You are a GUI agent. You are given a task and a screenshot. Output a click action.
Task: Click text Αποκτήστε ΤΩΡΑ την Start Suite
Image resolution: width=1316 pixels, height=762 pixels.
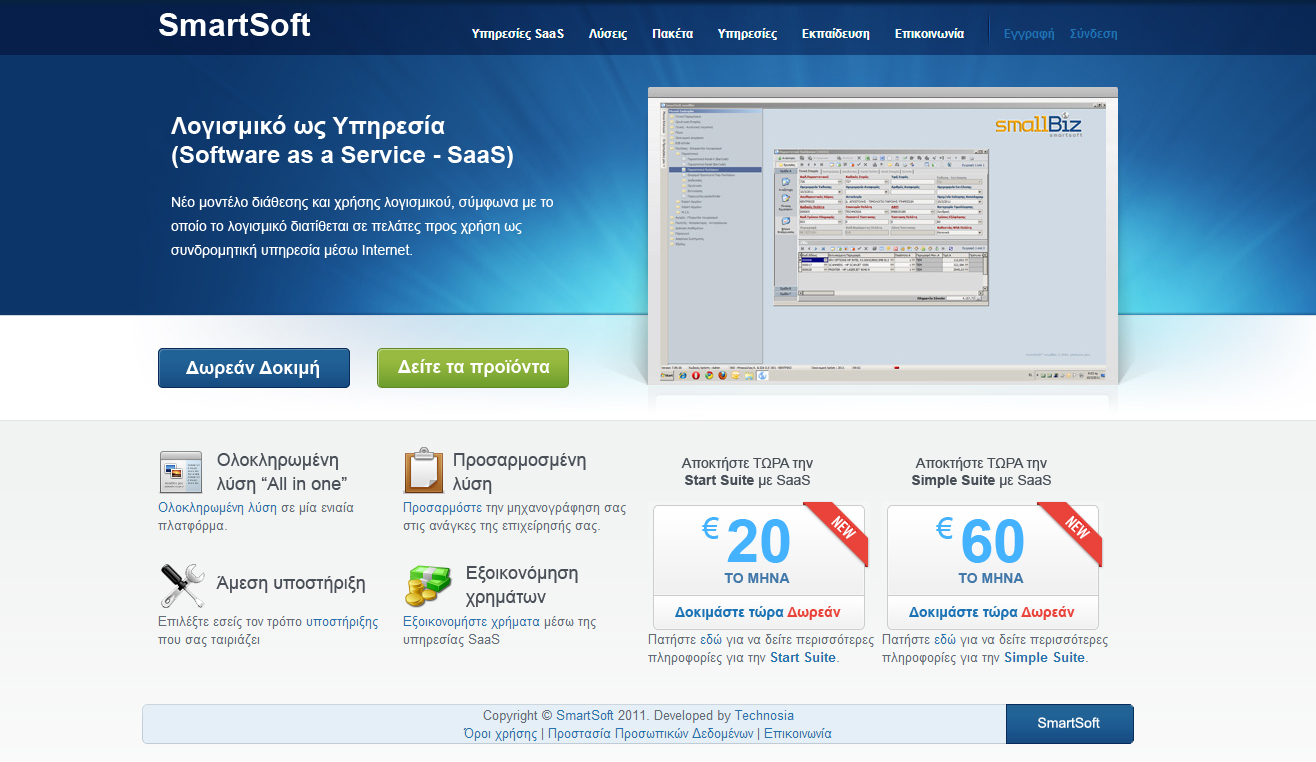[747, 472]
